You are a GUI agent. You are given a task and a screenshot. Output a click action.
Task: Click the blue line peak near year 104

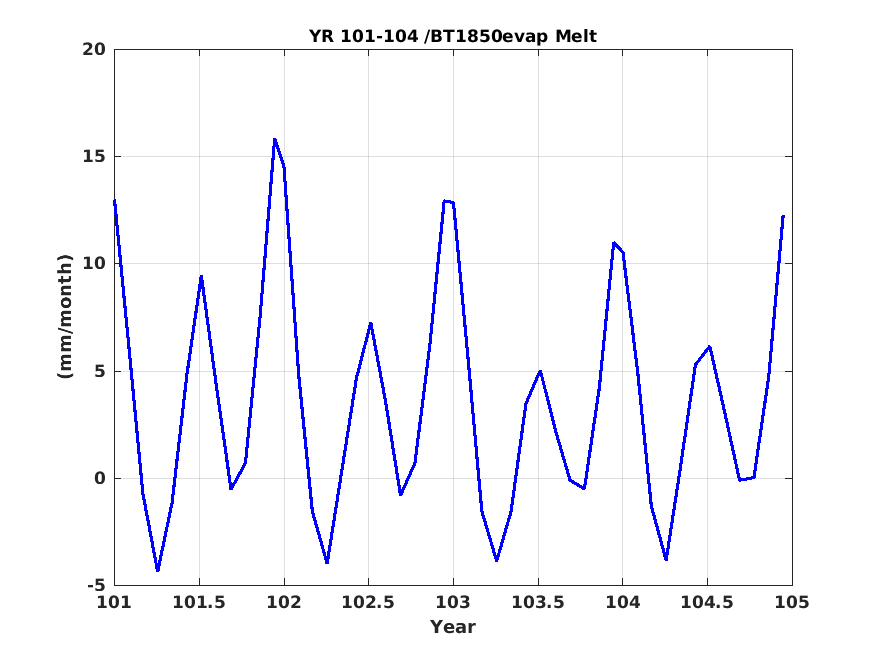coord(614,243)
